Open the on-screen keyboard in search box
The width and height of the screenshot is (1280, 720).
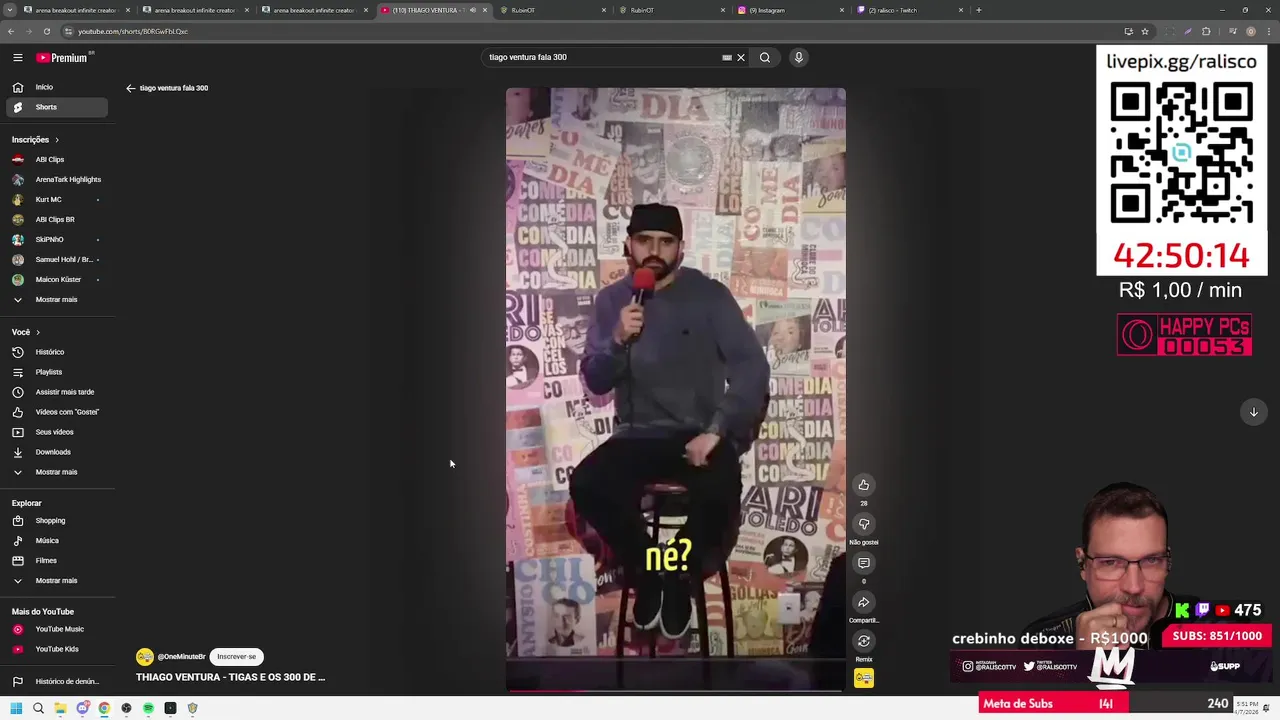727,57
